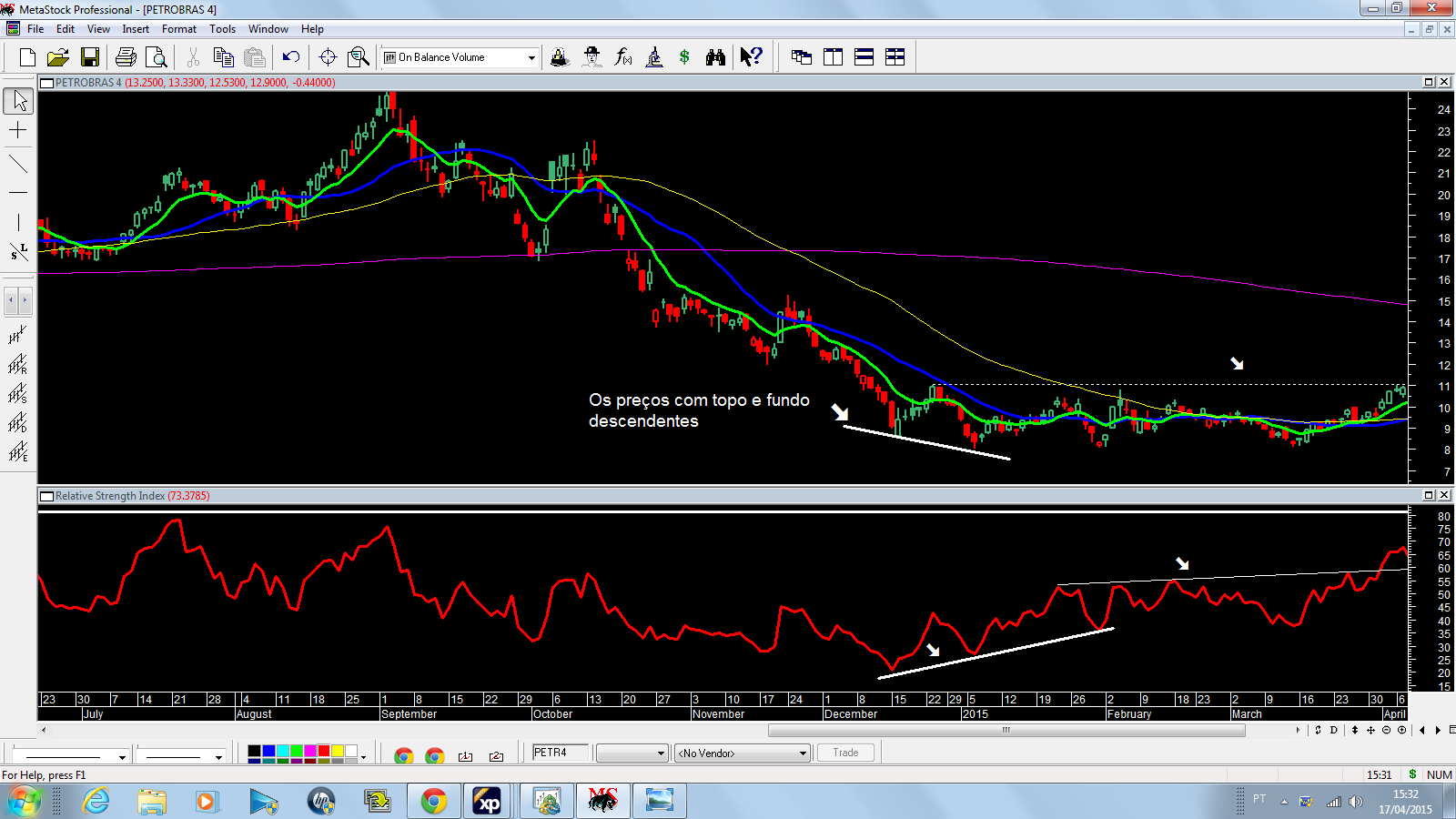Image resolution: width=1456 pixels, height=819 pixels.
Task: Pick the black color swatch
Action: [x=255, y=751]
